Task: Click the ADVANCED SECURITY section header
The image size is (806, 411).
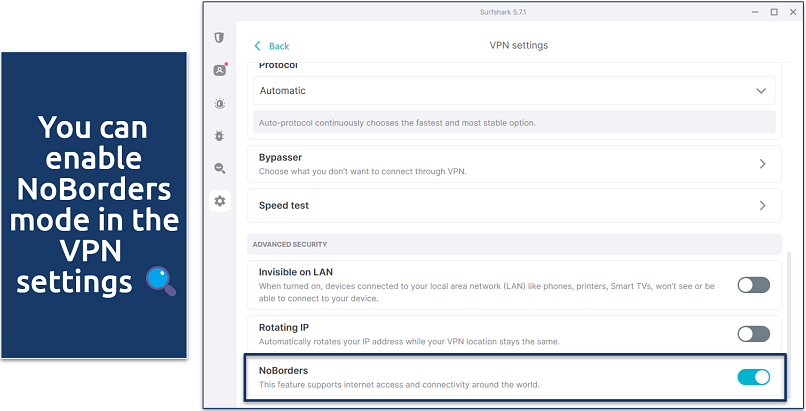Action: tap(514, 245)
